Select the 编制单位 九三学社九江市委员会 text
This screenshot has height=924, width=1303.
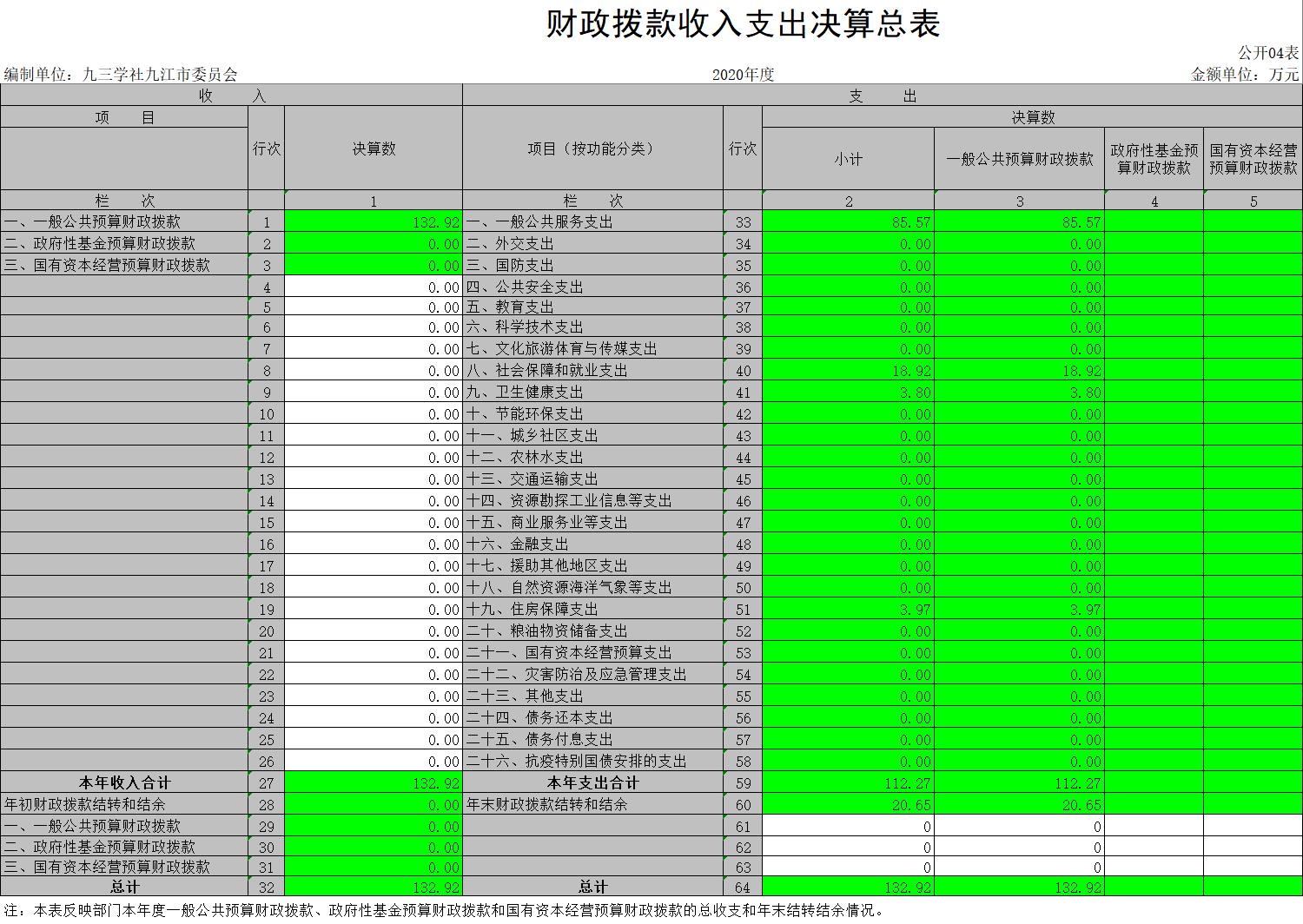(121, 75)
